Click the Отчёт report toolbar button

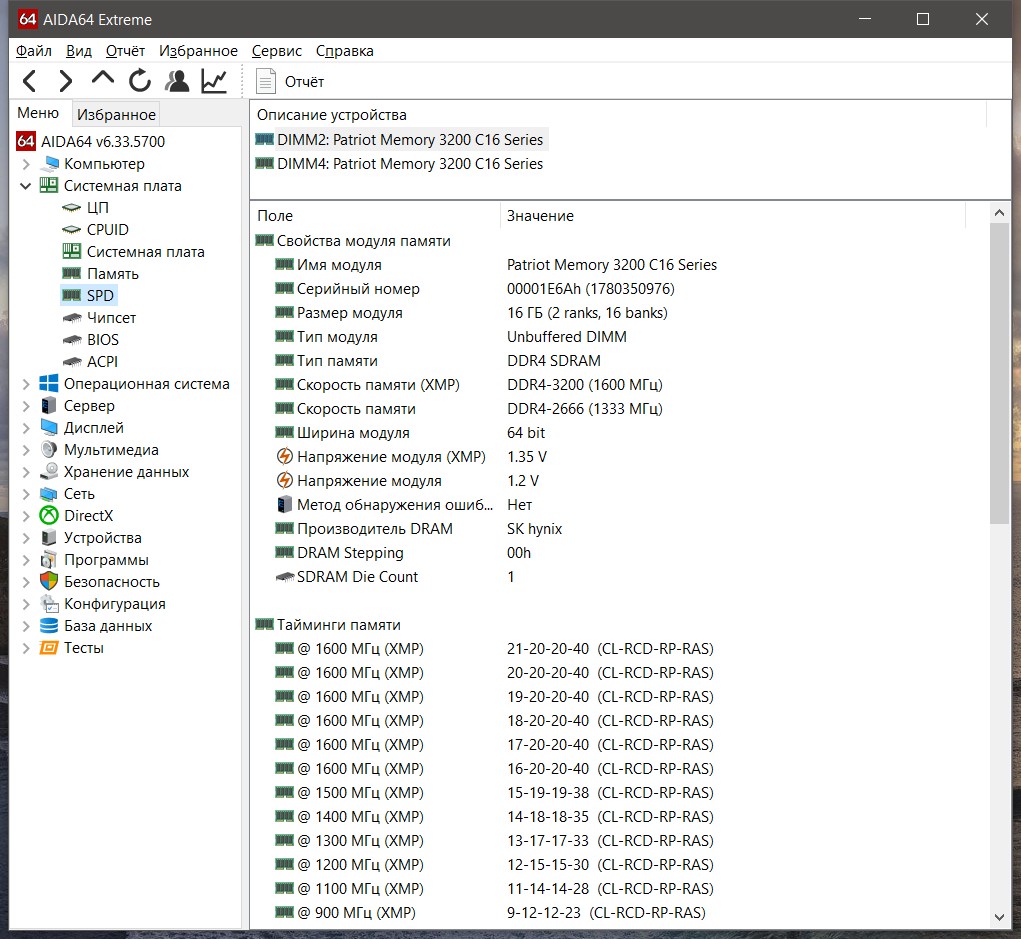[x=290, y=82]
